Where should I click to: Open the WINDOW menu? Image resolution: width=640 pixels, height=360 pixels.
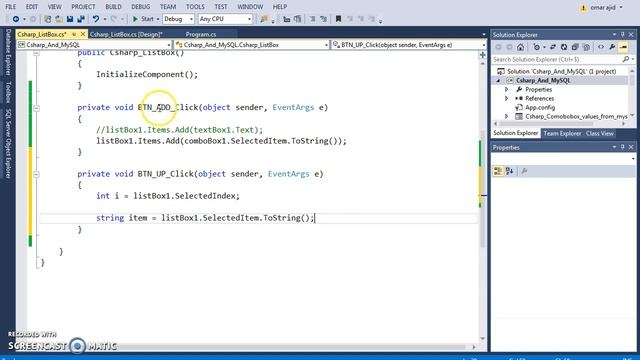coord(250,7)
